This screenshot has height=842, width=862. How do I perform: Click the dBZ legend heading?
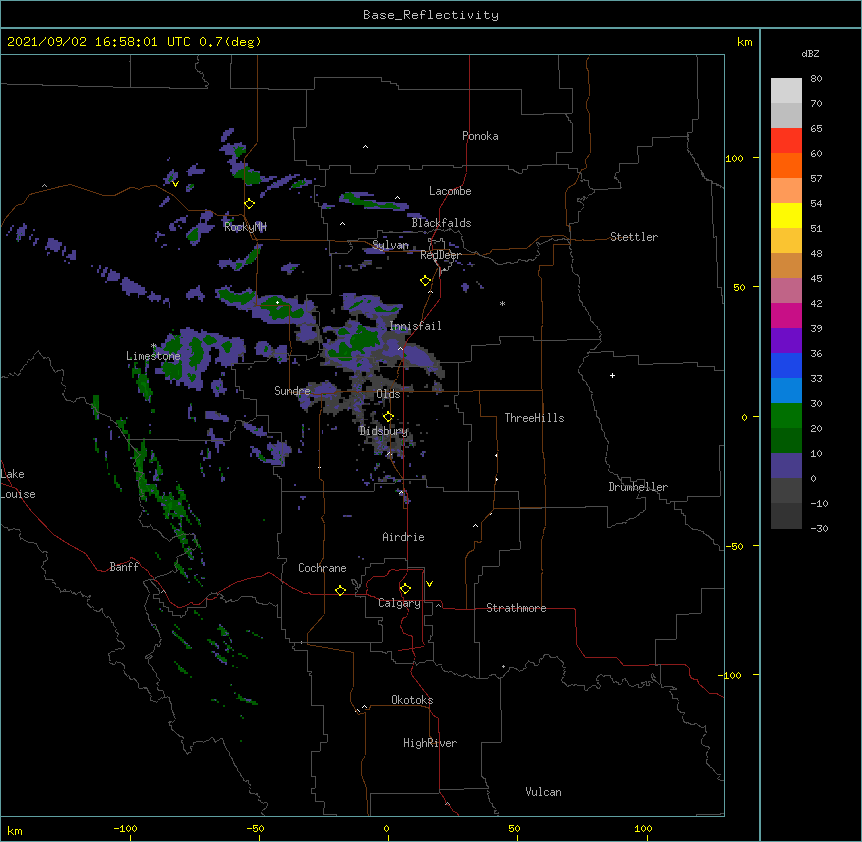[x=810, y=53]
